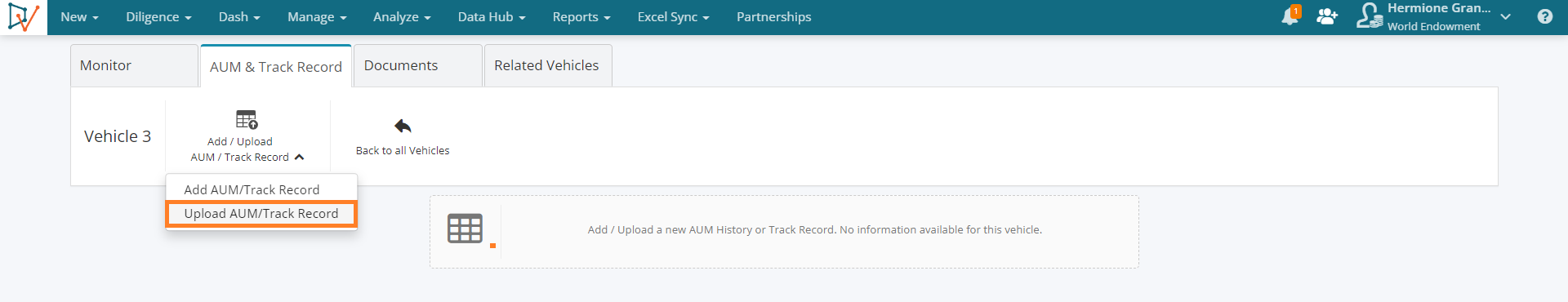The height and width of the screenshot is (302, 1568).
Task: Expand the New dropdown menu
Action: tap(79, 17)
